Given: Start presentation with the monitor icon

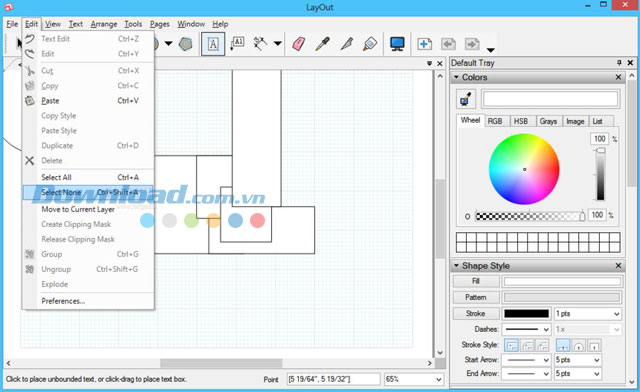Looking at the screenshot, I should click(x=397, y=44).
